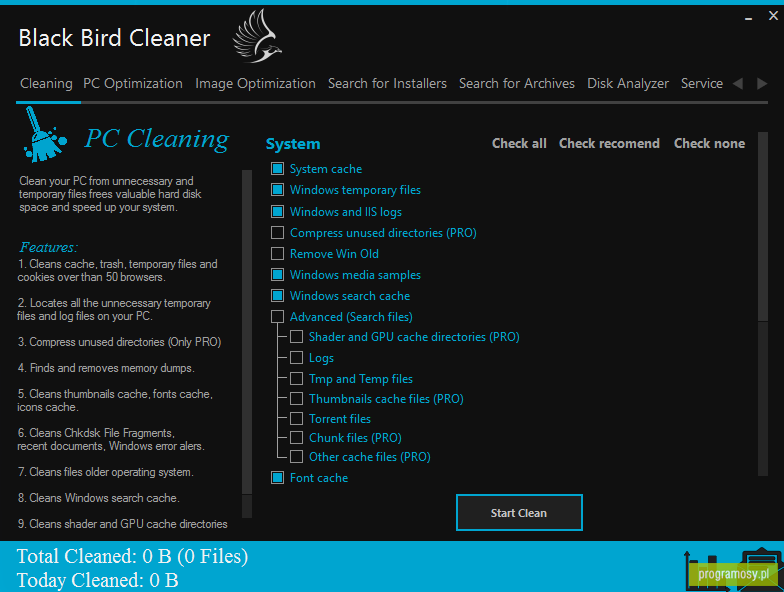Click Compress unused directories (Only PRO) feature
The image size is (784, 592).
120,342
